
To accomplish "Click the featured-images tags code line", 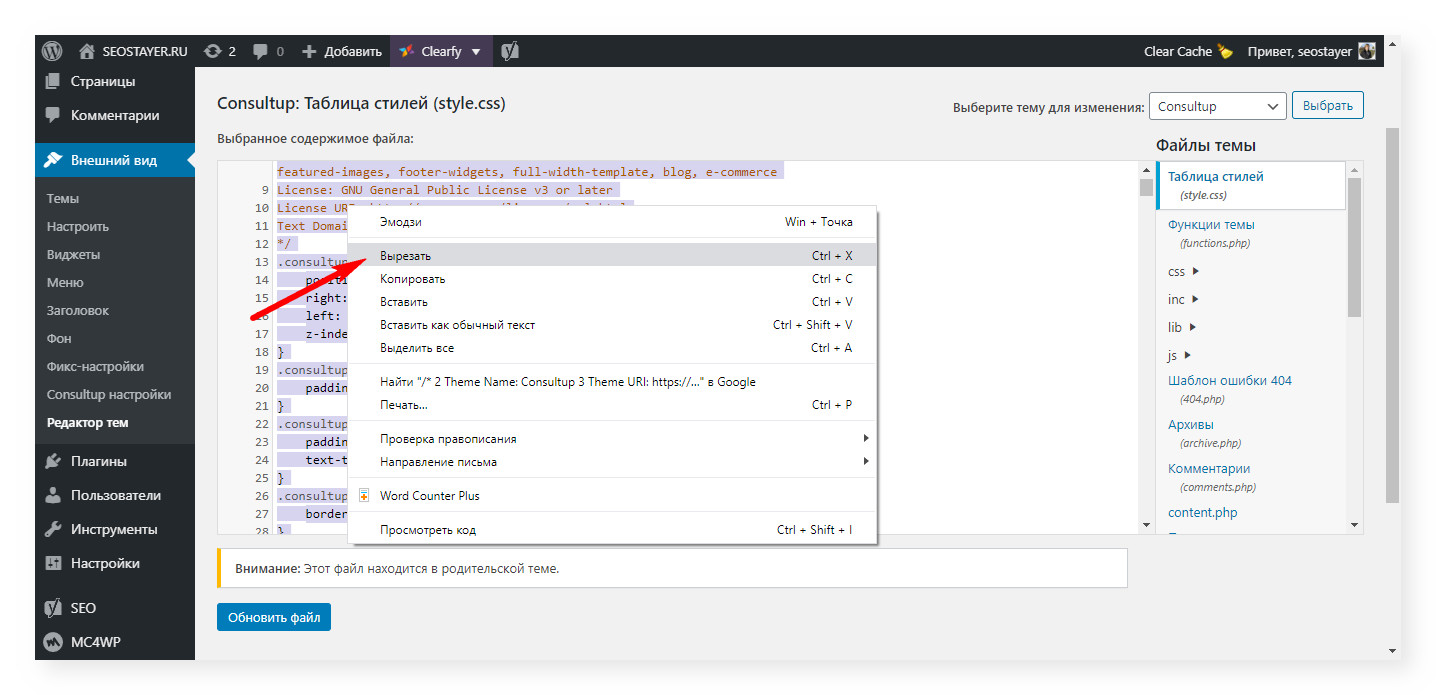I will tap(527, 172).
